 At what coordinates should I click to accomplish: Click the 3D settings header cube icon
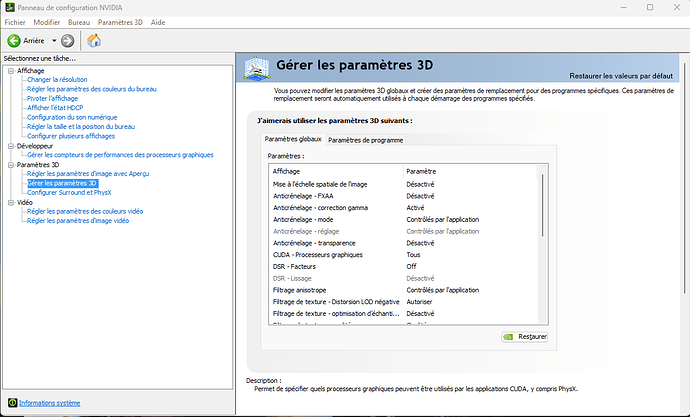(257, 68)
